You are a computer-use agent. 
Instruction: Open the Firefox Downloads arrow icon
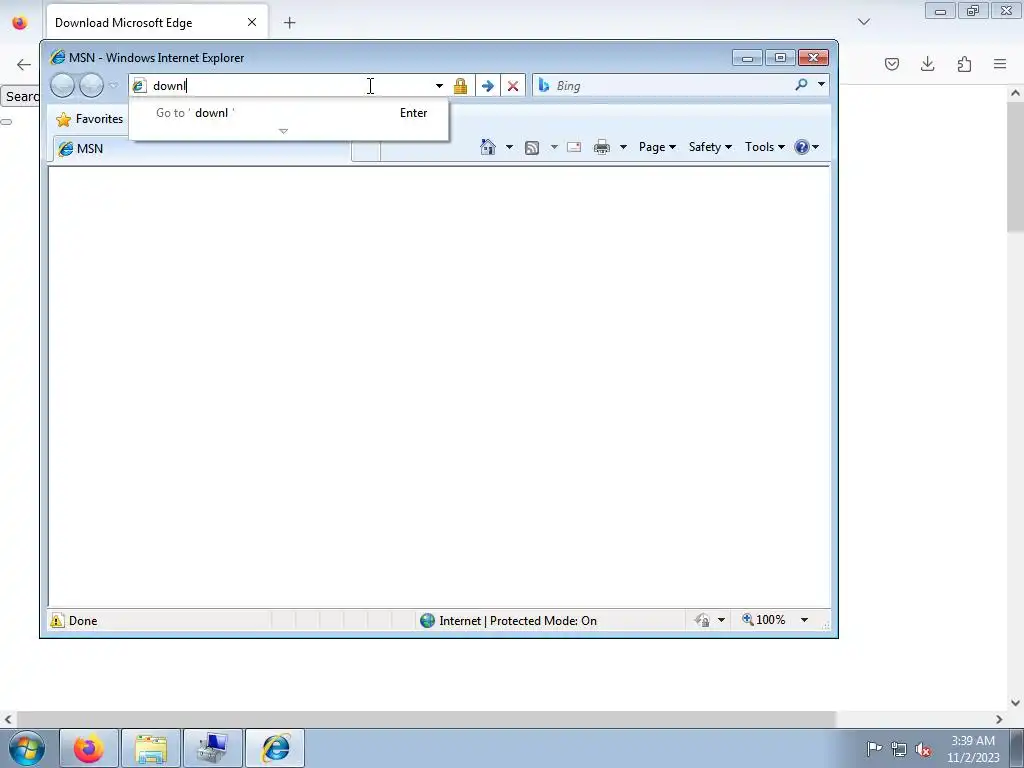927,64
